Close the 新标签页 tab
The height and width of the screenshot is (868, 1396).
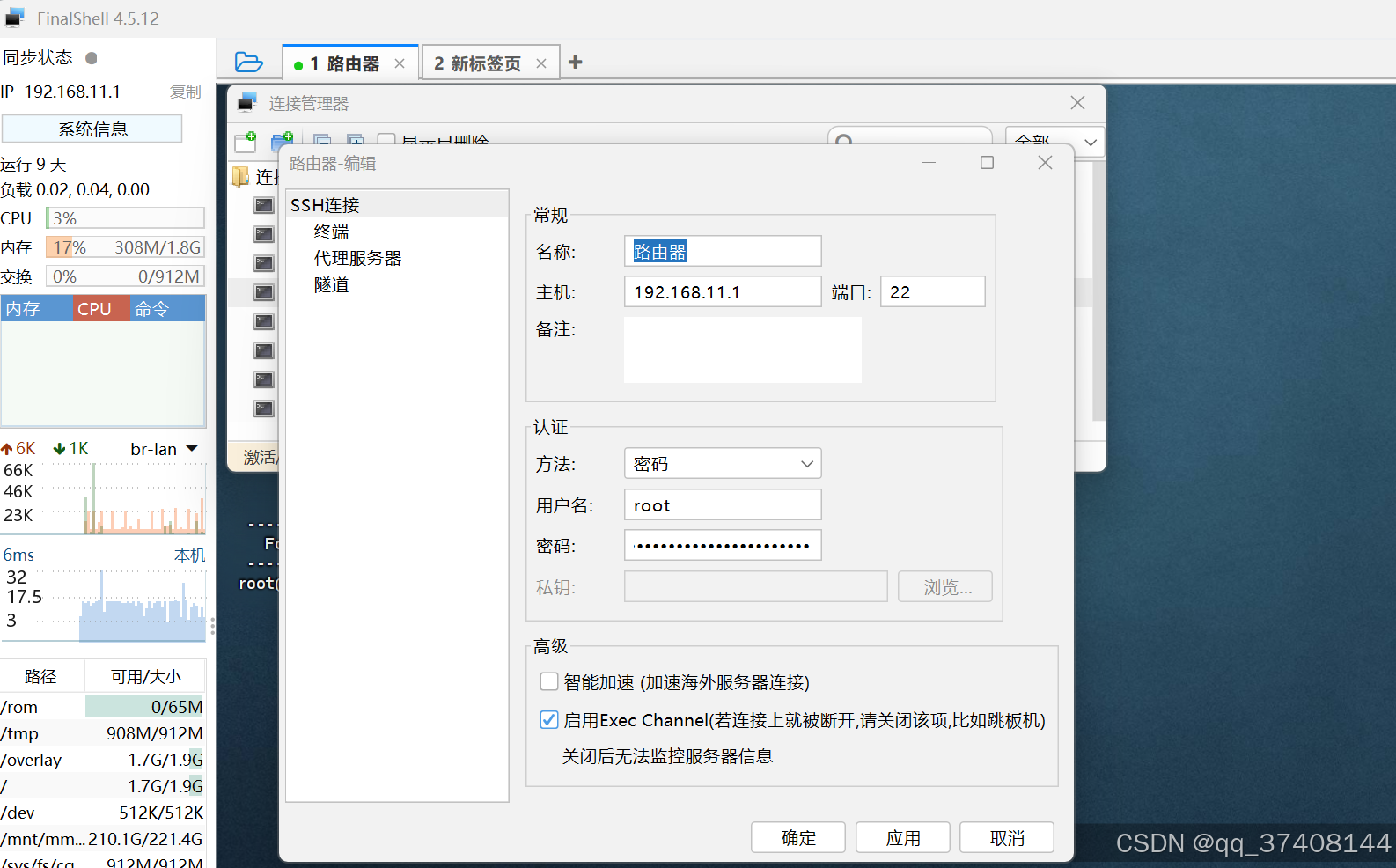click(x=541, y=63)
